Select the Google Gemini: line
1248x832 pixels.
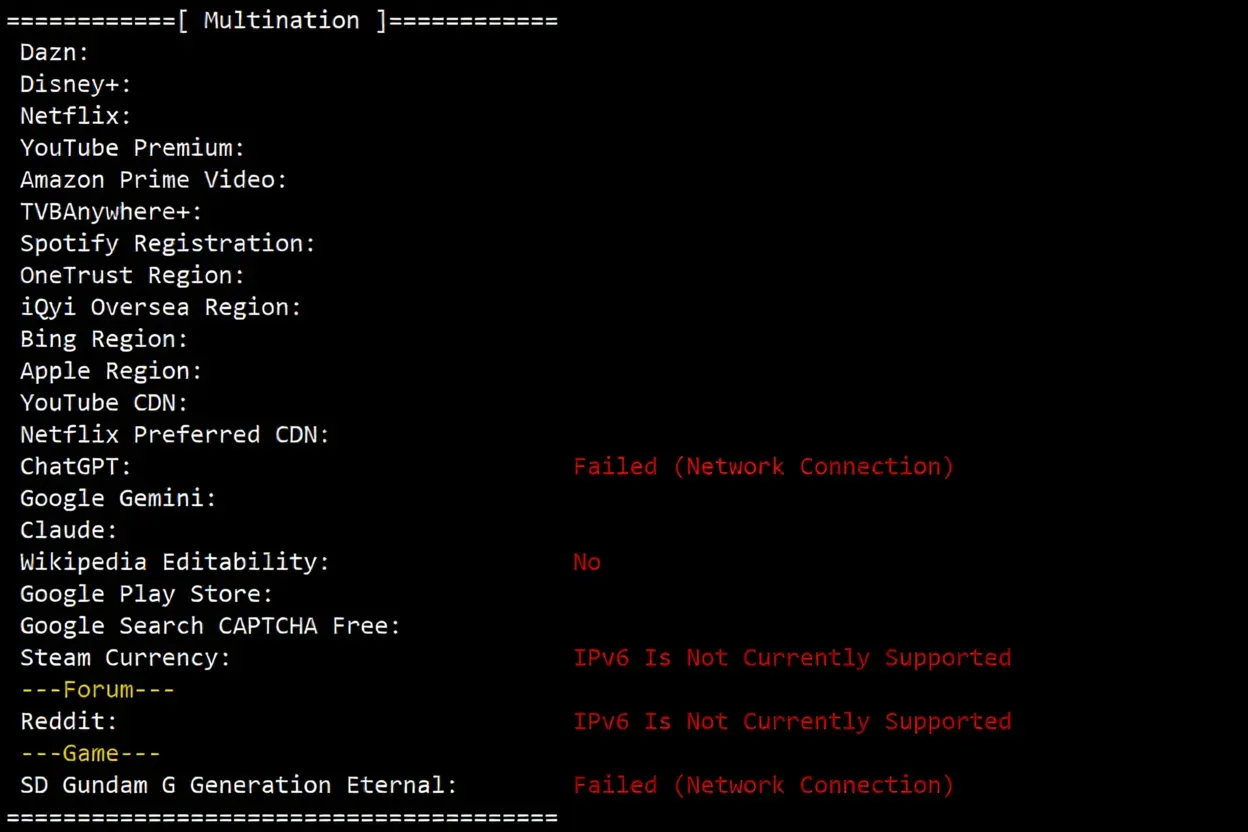[x=118, y=499]
